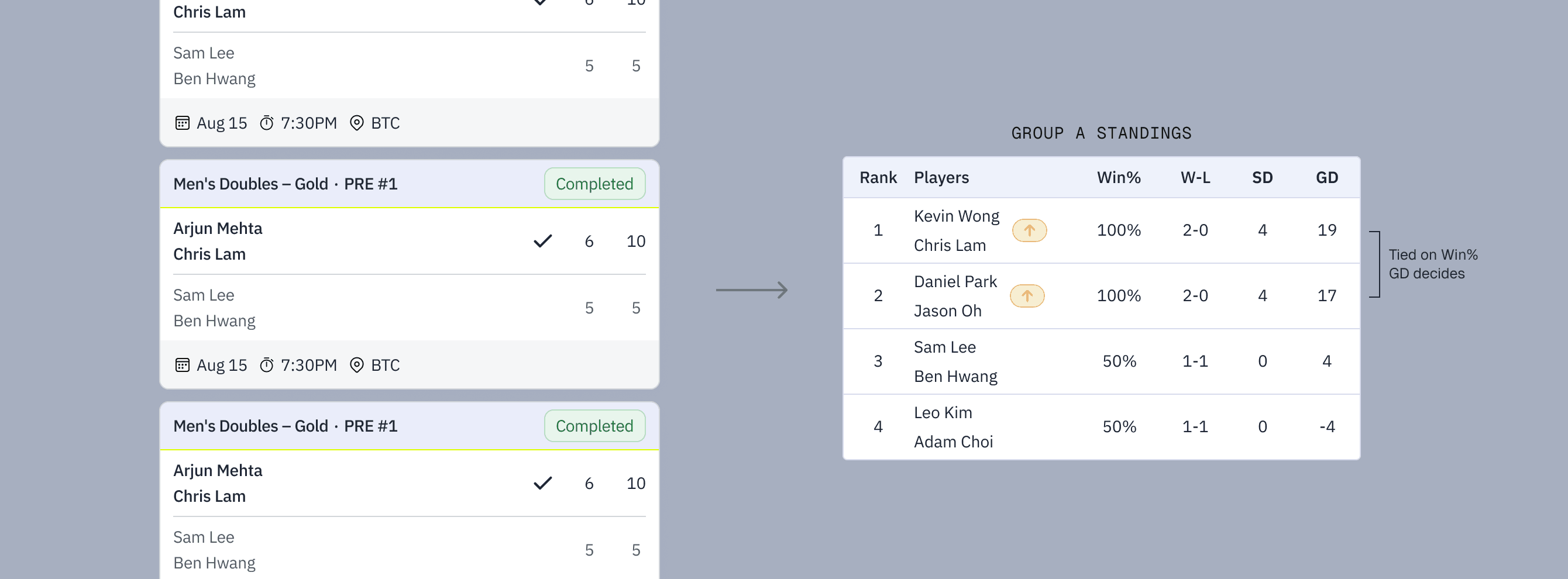Click the location pin icon in the middle card
Viewport: 1568px width, 579px height.
pos(357,365)
